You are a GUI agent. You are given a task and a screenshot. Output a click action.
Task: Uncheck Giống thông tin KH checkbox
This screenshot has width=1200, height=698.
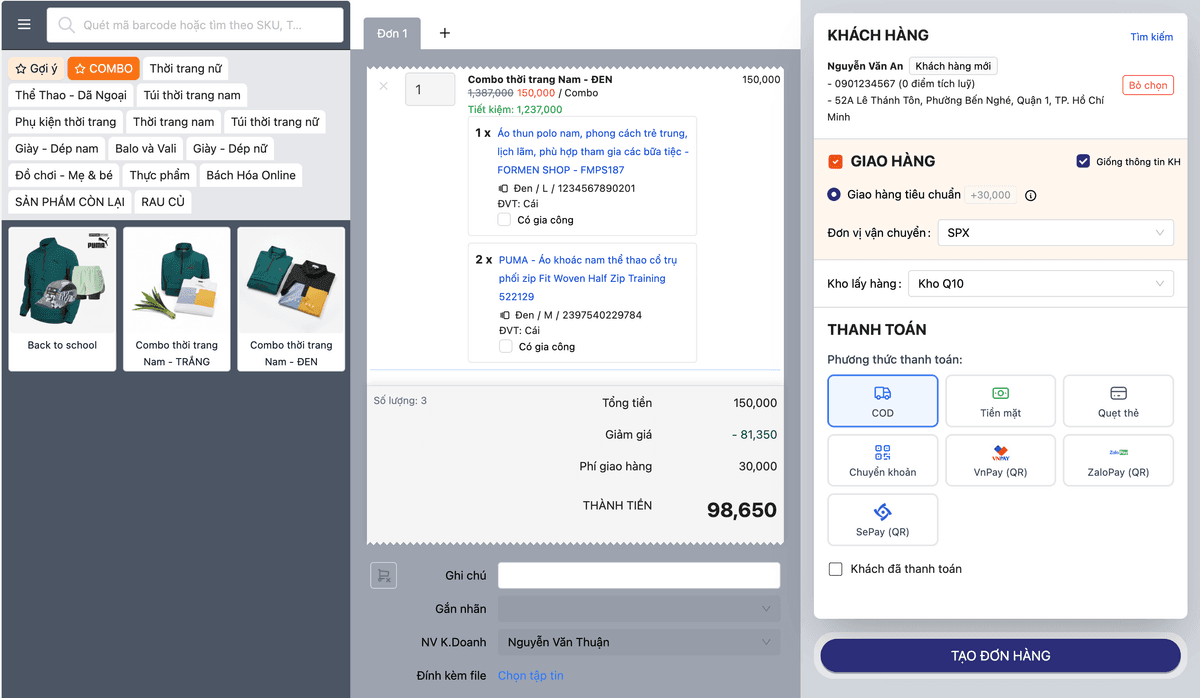(1083, 162)
